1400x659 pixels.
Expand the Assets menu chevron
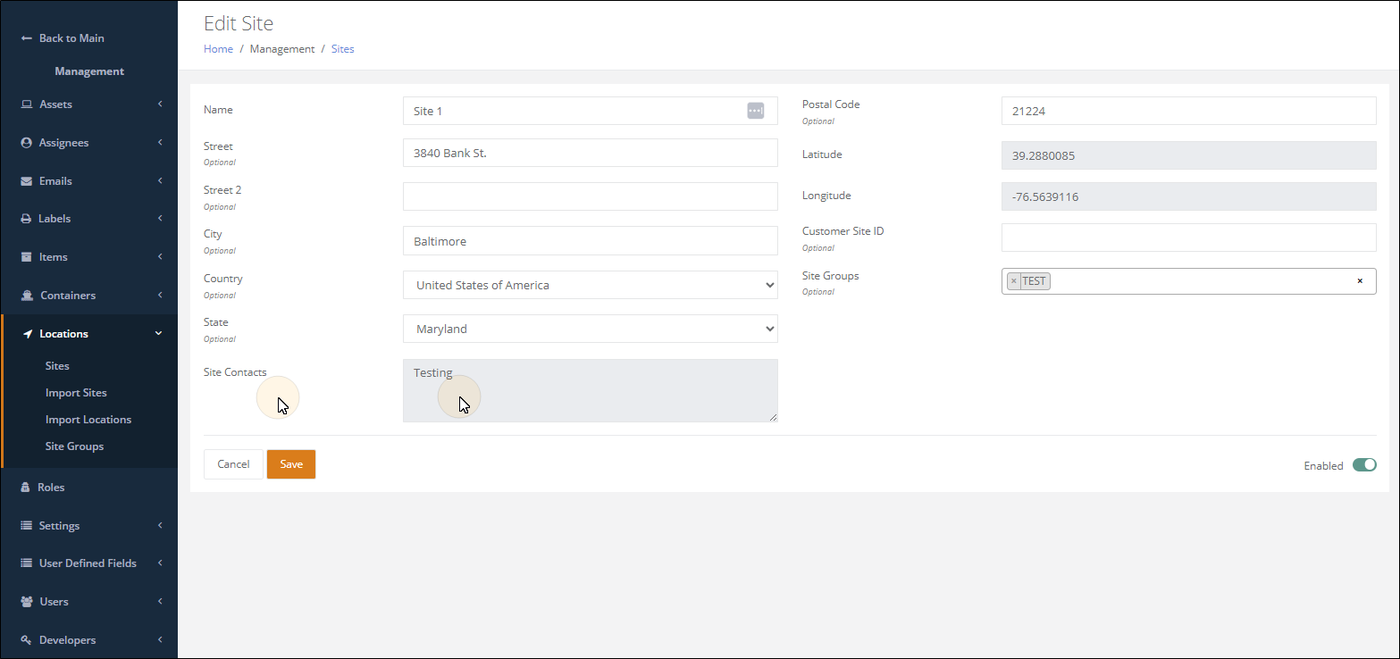160,104
